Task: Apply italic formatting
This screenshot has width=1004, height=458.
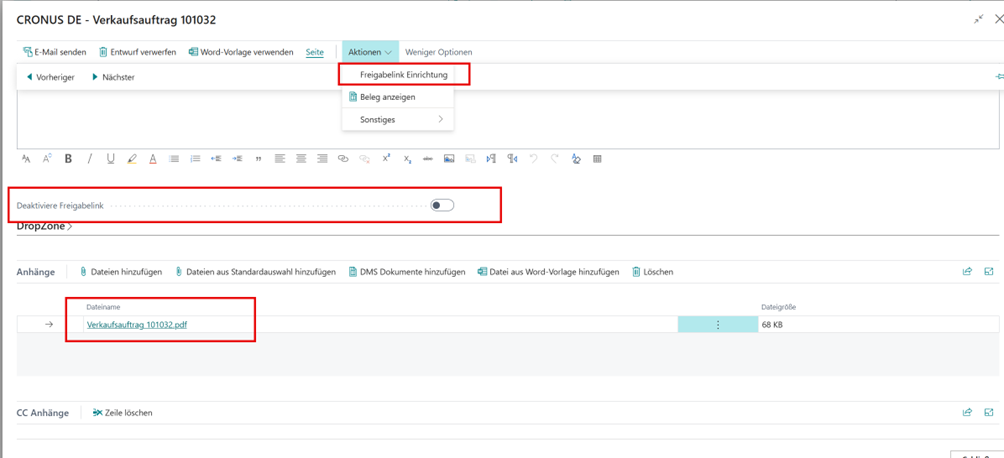Action: 89,159
